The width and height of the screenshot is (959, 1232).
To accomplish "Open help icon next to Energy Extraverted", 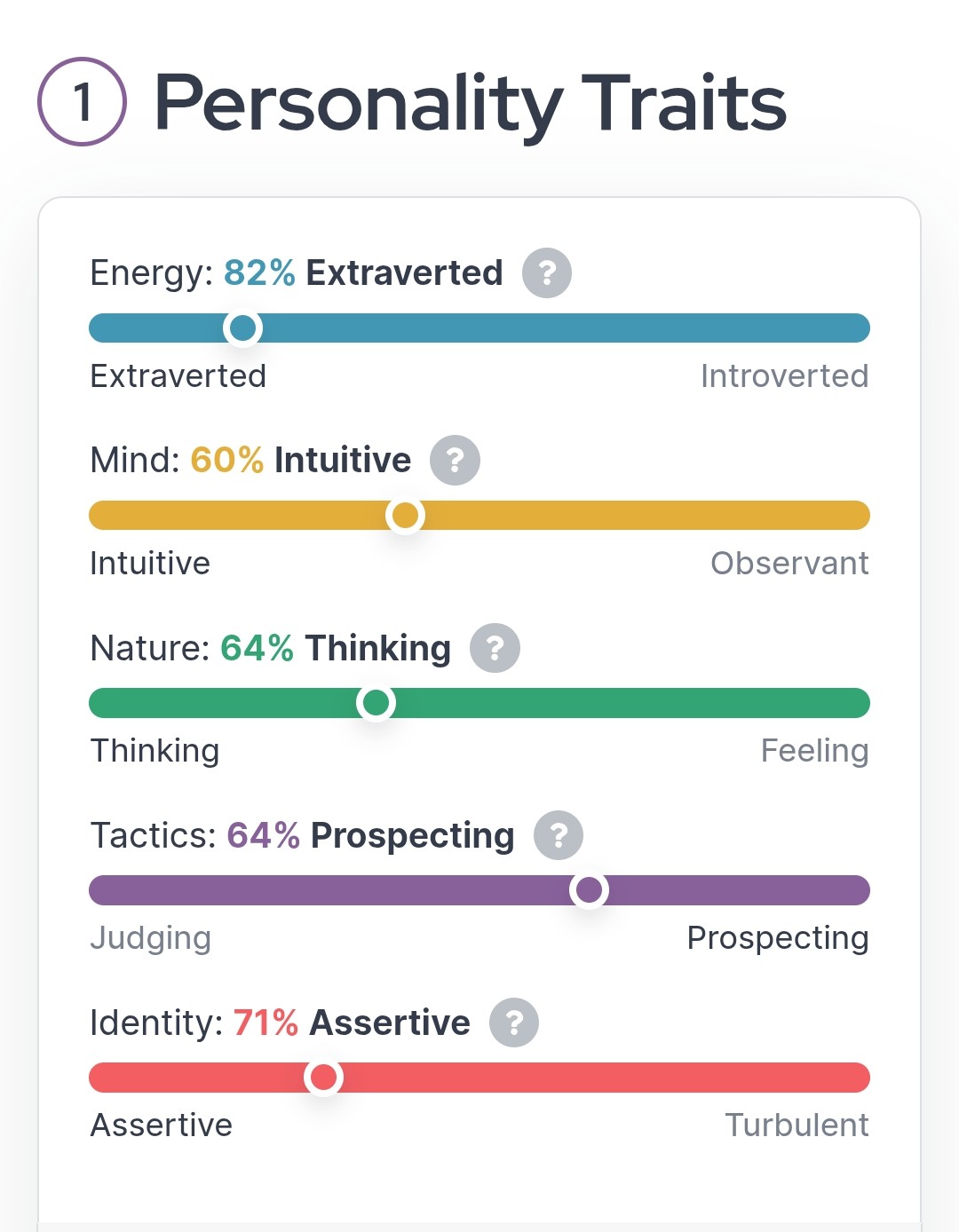I will tap(547, 272).
